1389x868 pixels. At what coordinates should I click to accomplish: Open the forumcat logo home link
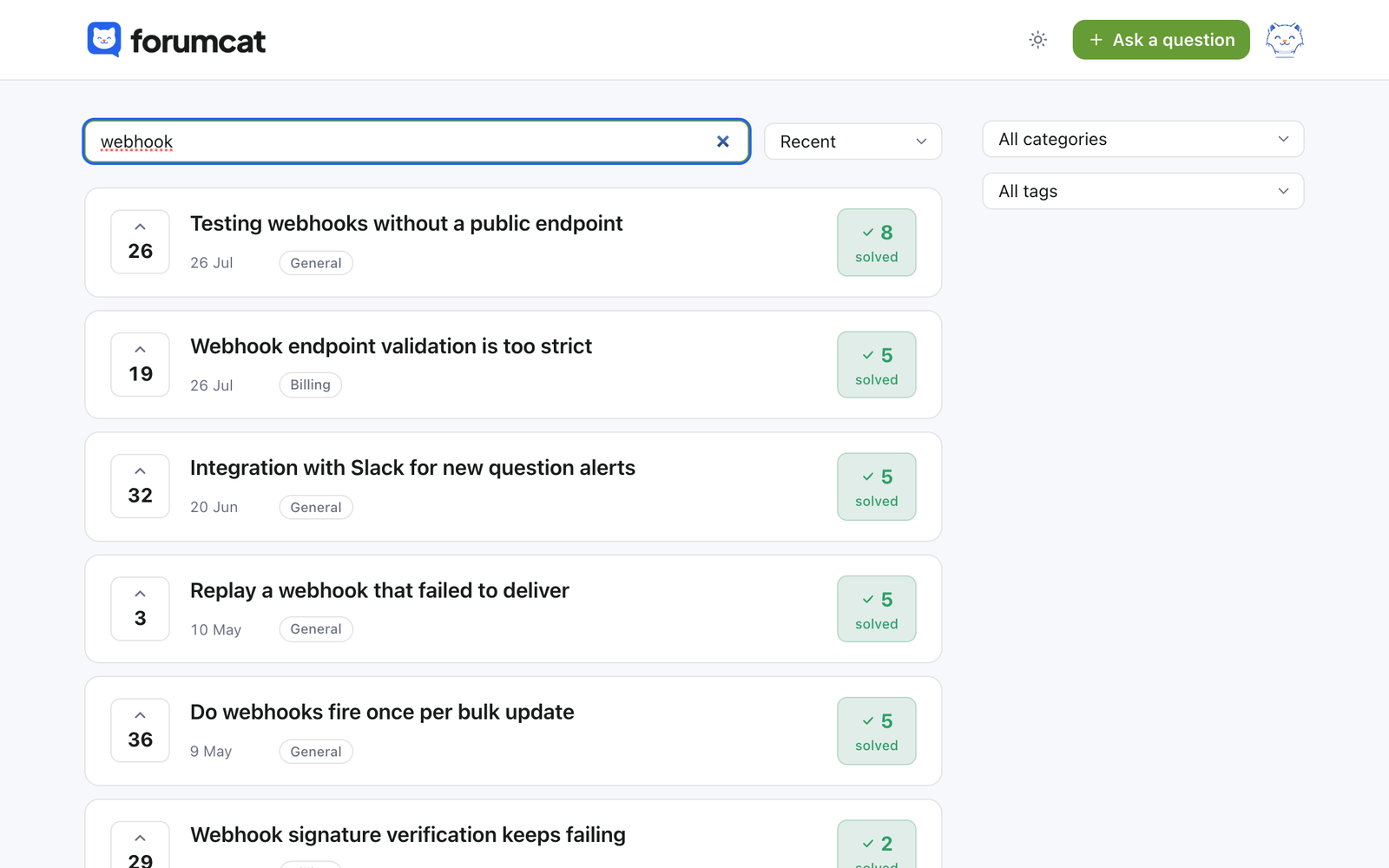[176, 40]
